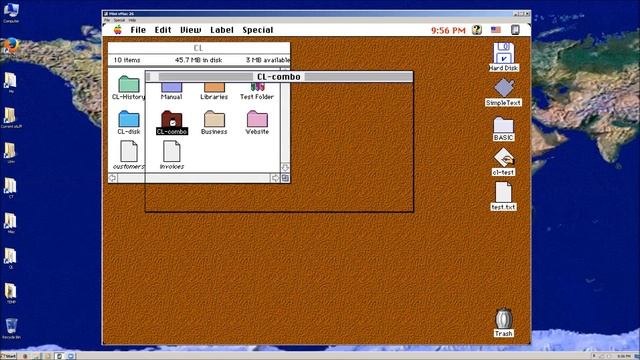Select the CL-disk folder
The width and height of the screenshot is (640, 360).
[x=129, y=119]
